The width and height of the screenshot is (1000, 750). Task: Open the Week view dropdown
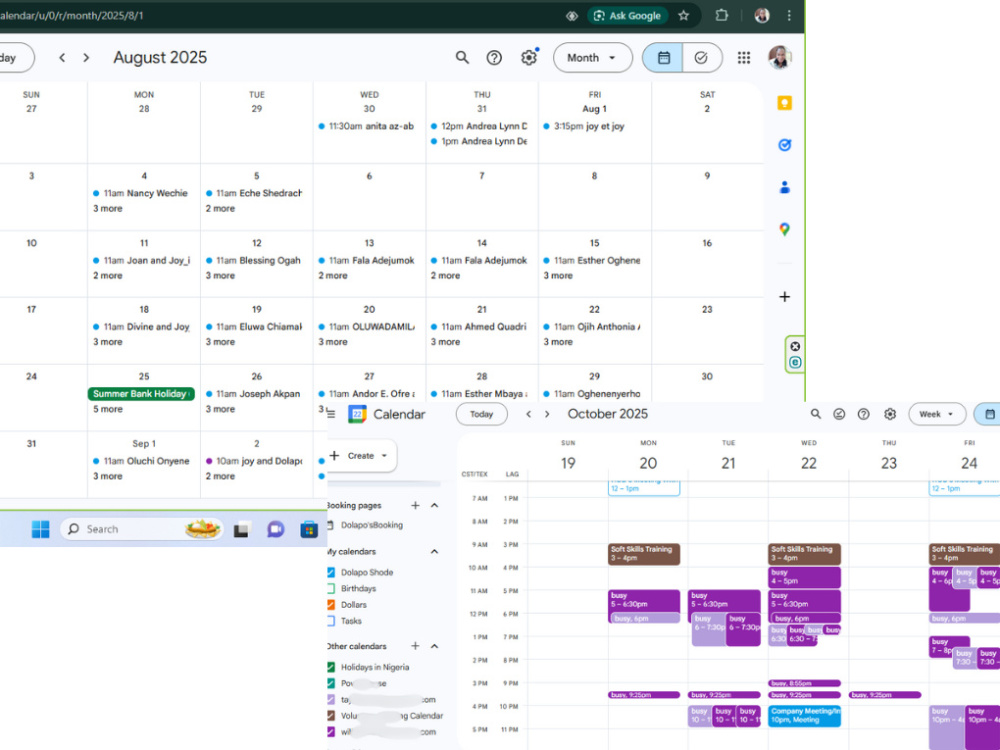(936, 414)
